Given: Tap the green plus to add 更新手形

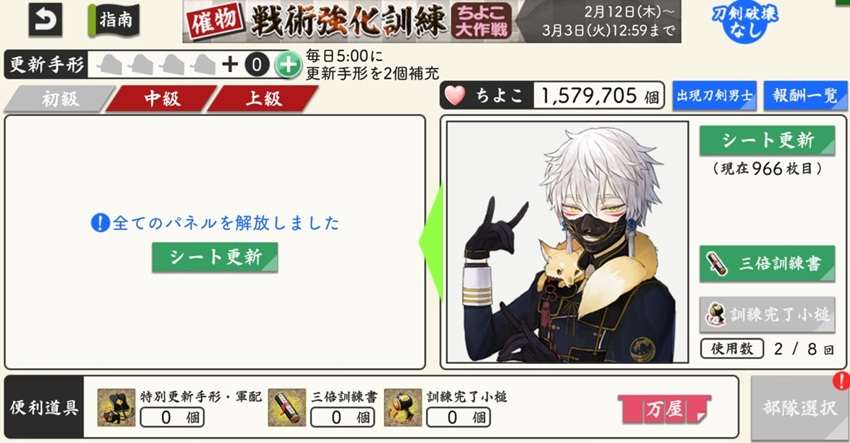Looking at the screenshot, I should pos(287,66).
